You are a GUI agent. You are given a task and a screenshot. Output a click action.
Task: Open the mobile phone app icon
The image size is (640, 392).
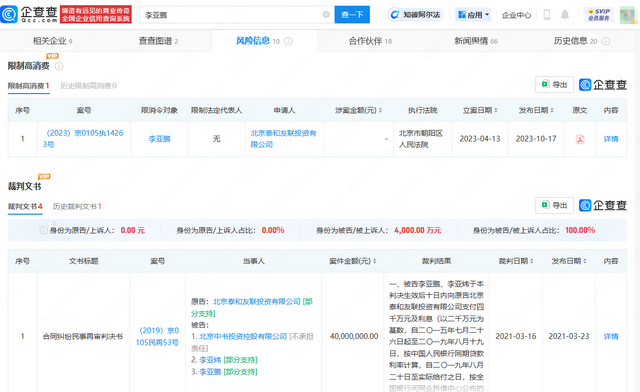[547, 15]
